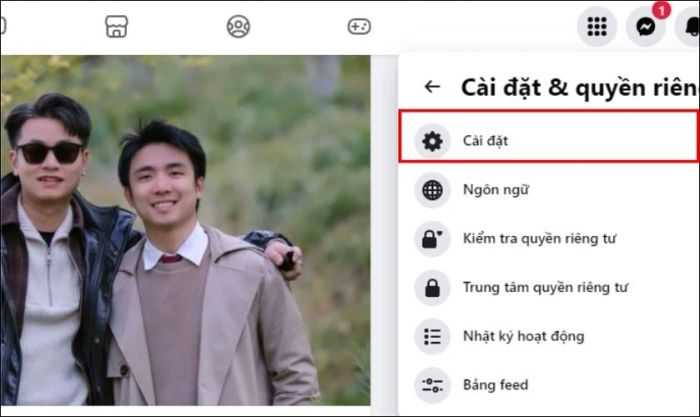The height and width of the screenshot is (417, 700).
Task: Click the gear icon beside Cài đặt
Action: coord(432,141)
